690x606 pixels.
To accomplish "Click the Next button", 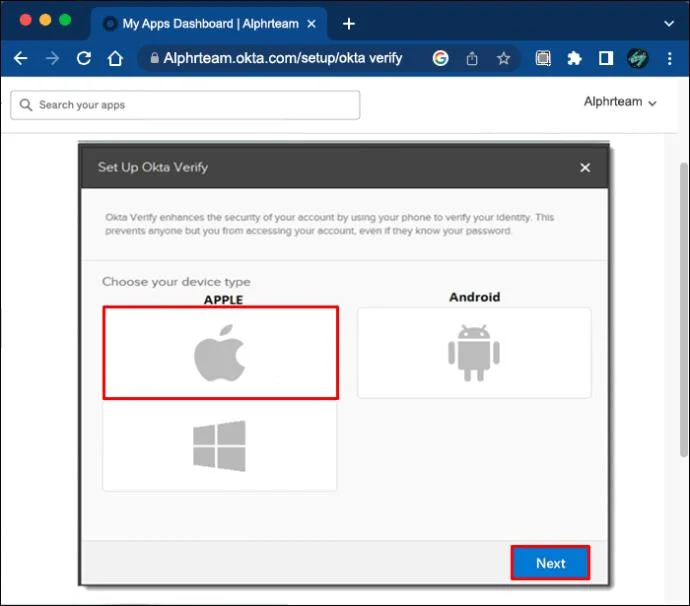I will point(550,563).
